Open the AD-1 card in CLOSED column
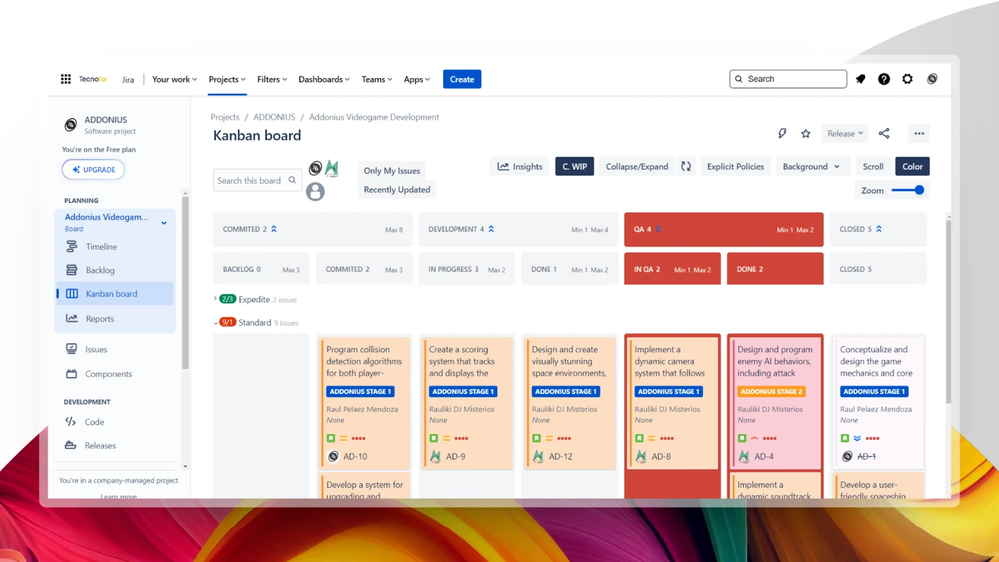The height and width of the screenshot is (562, 999). click(x=878, y=403)
